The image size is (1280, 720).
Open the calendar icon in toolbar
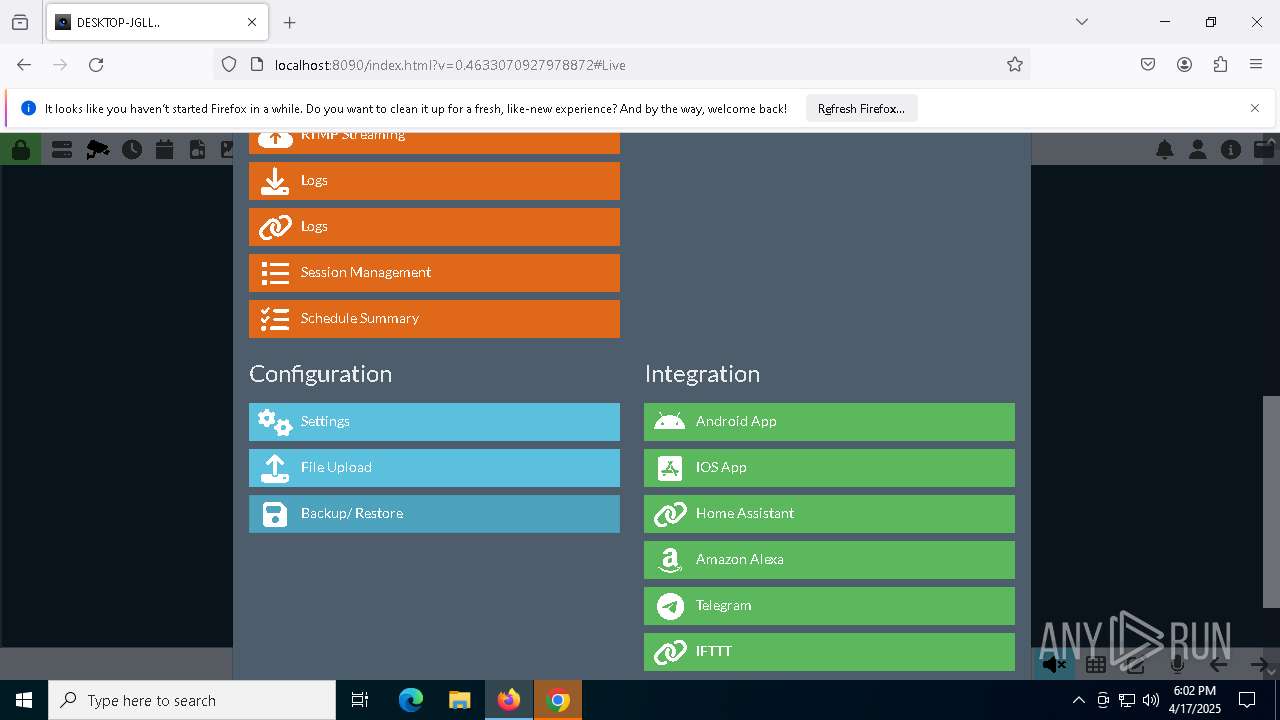pos(165,150)
